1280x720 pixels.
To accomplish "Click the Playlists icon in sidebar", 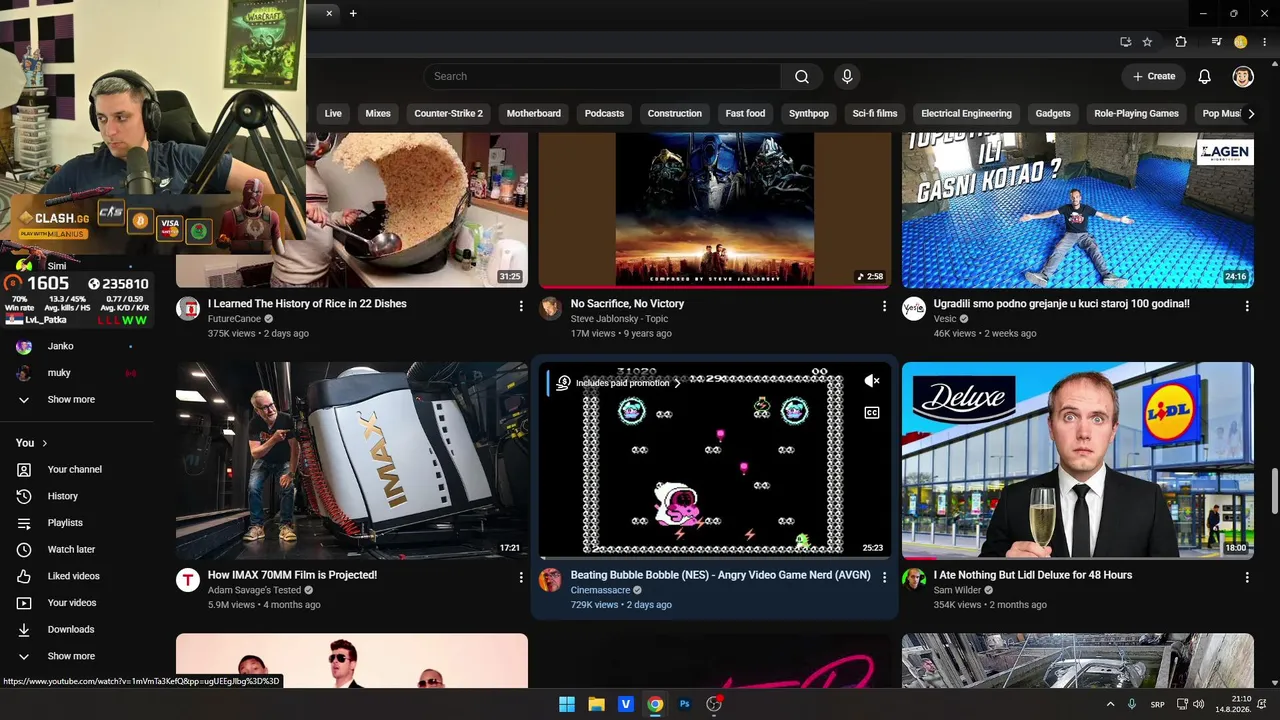I will point(24,523).
